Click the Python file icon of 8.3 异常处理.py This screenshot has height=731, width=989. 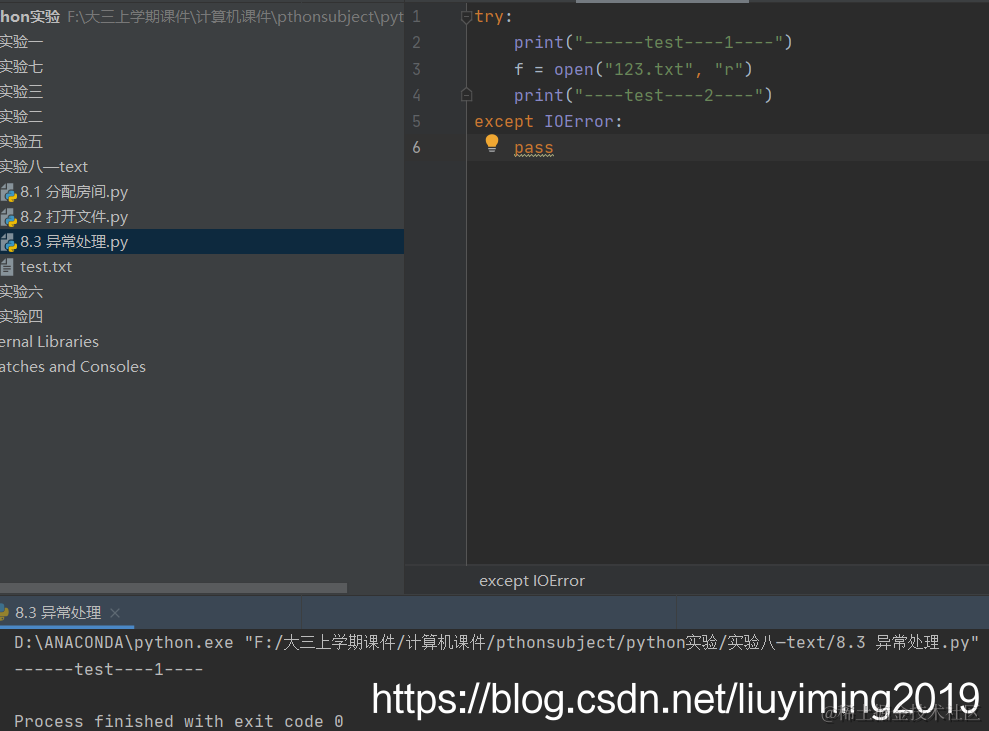(x=8, y=242)
